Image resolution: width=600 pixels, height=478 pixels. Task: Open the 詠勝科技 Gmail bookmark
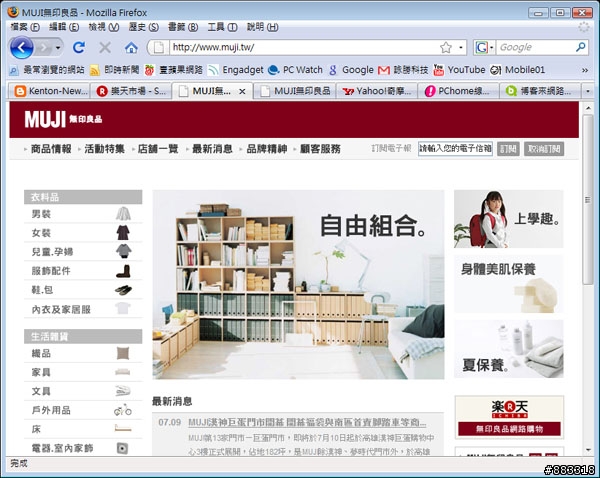point(403,70)
